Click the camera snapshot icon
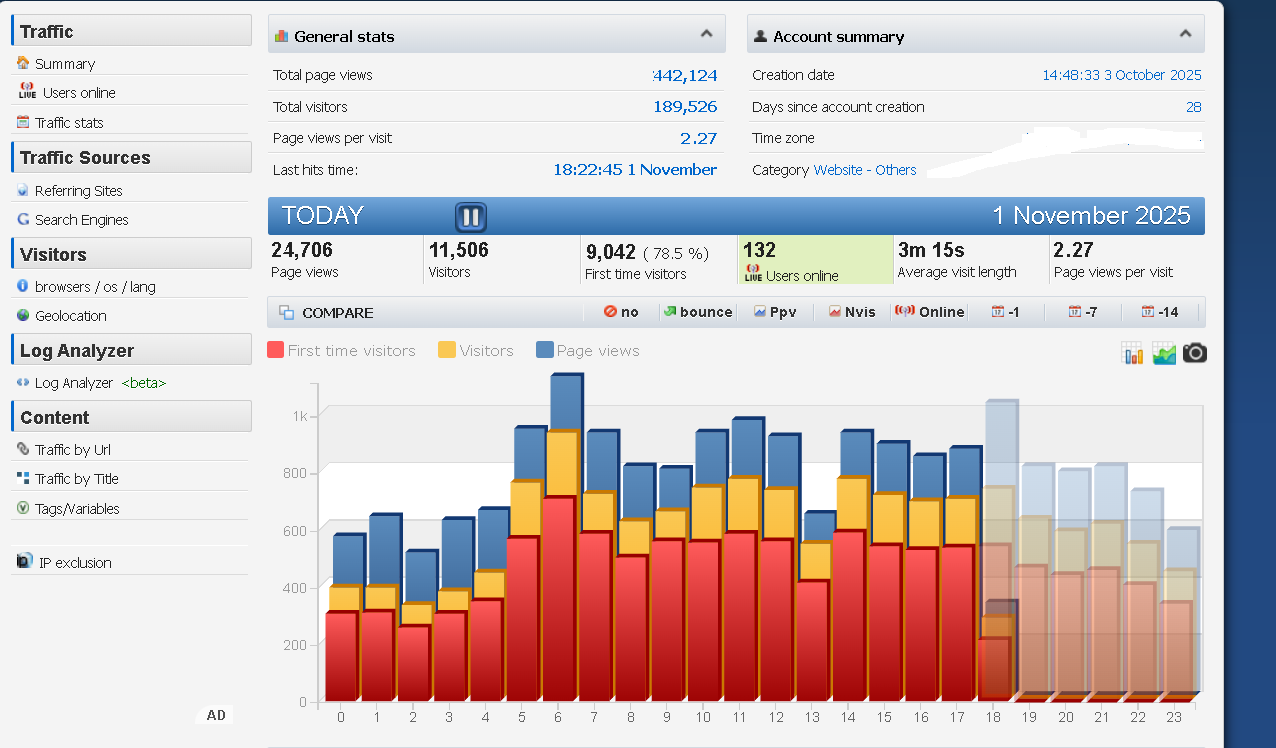The image size is (1276, 748). click(x=1195, y=353)
